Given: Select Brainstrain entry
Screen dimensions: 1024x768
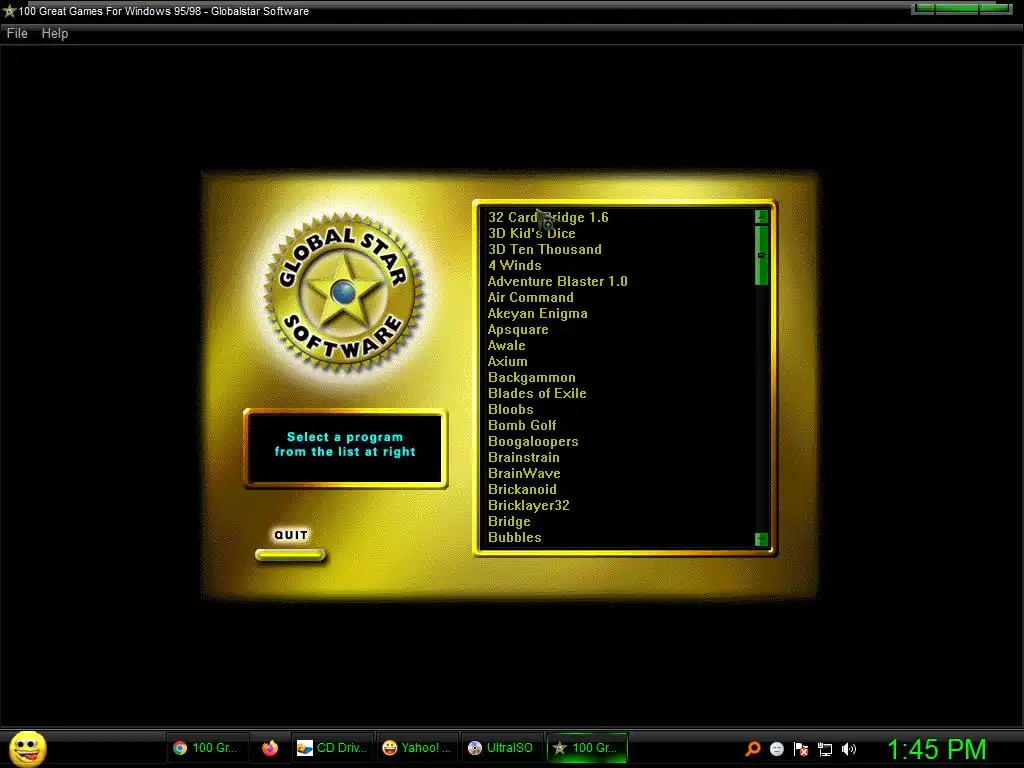Looking at the screenshot, I should 524,457.
